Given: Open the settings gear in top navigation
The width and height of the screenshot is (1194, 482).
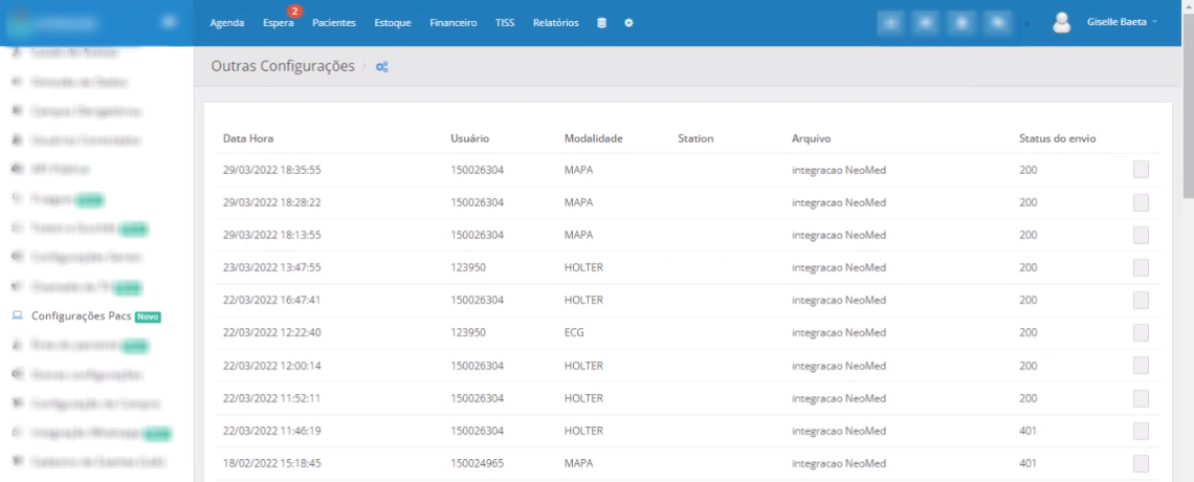Looking at the screenshot, I should coord(629,23).
